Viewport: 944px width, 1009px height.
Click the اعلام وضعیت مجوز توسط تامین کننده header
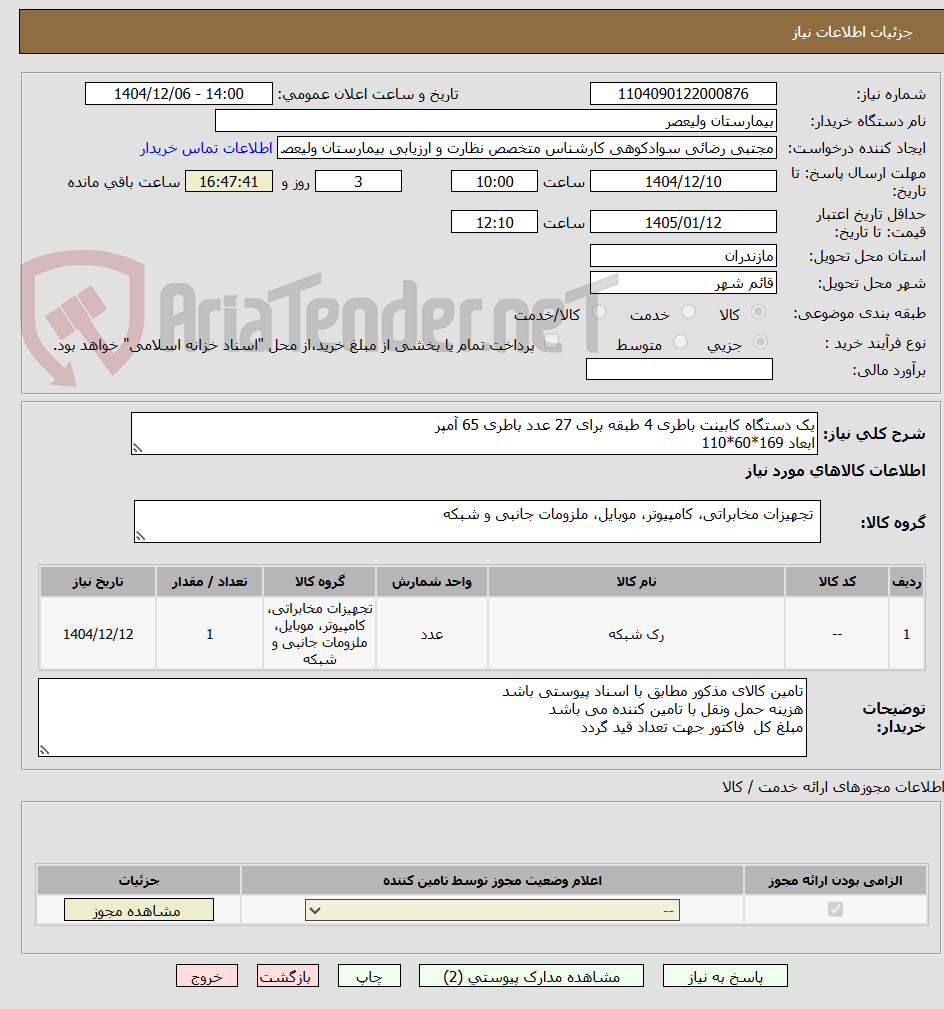(x=492, y=880)
